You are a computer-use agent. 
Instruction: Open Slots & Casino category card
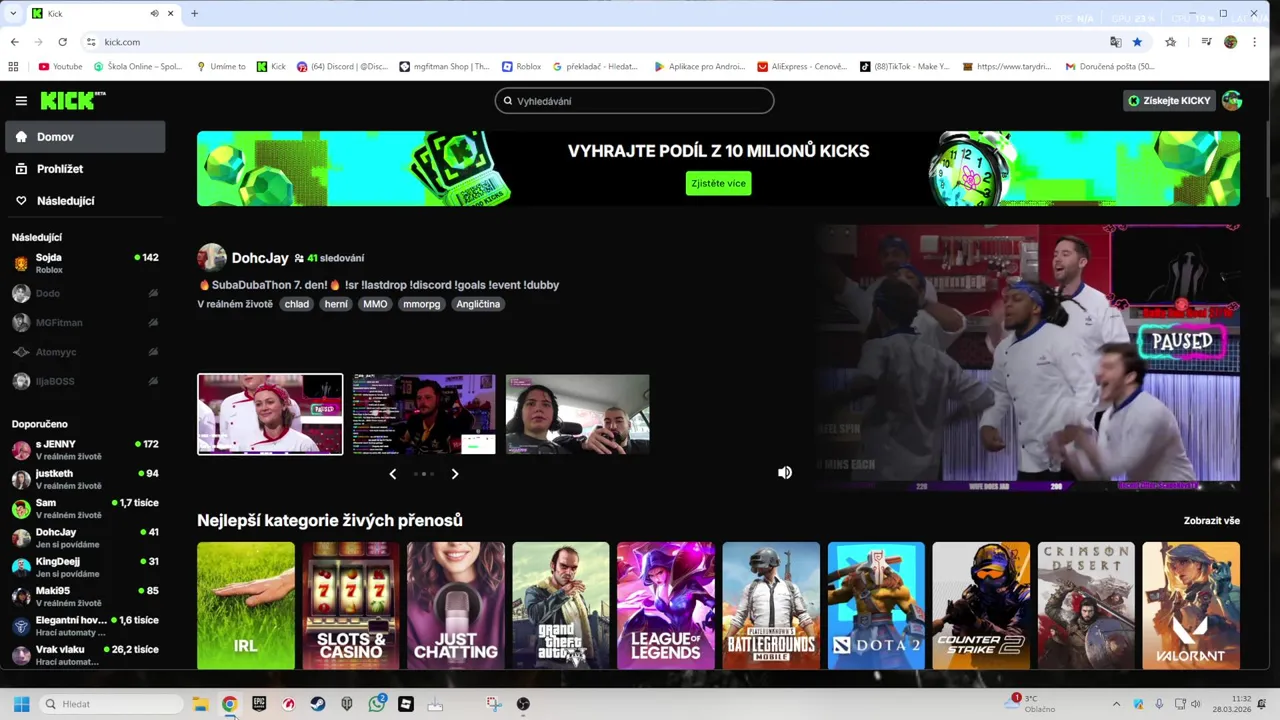click(x=351, y=606)
